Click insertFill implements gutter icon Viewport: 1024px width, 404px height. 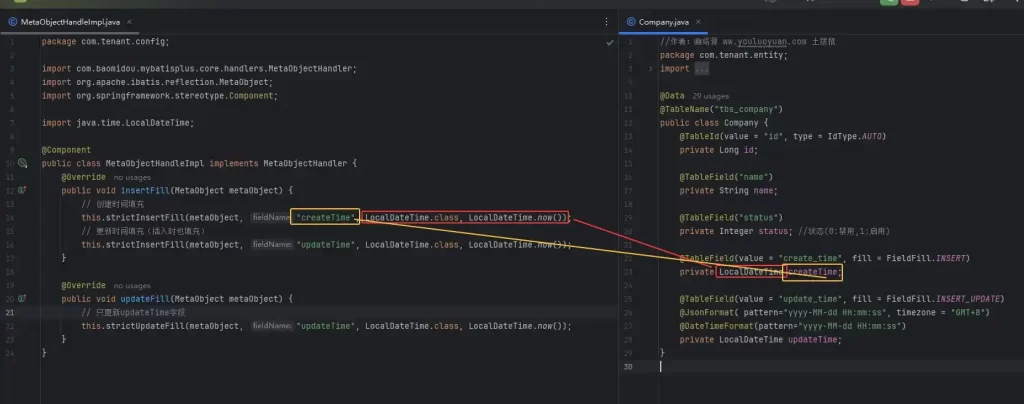click(23, 190)
